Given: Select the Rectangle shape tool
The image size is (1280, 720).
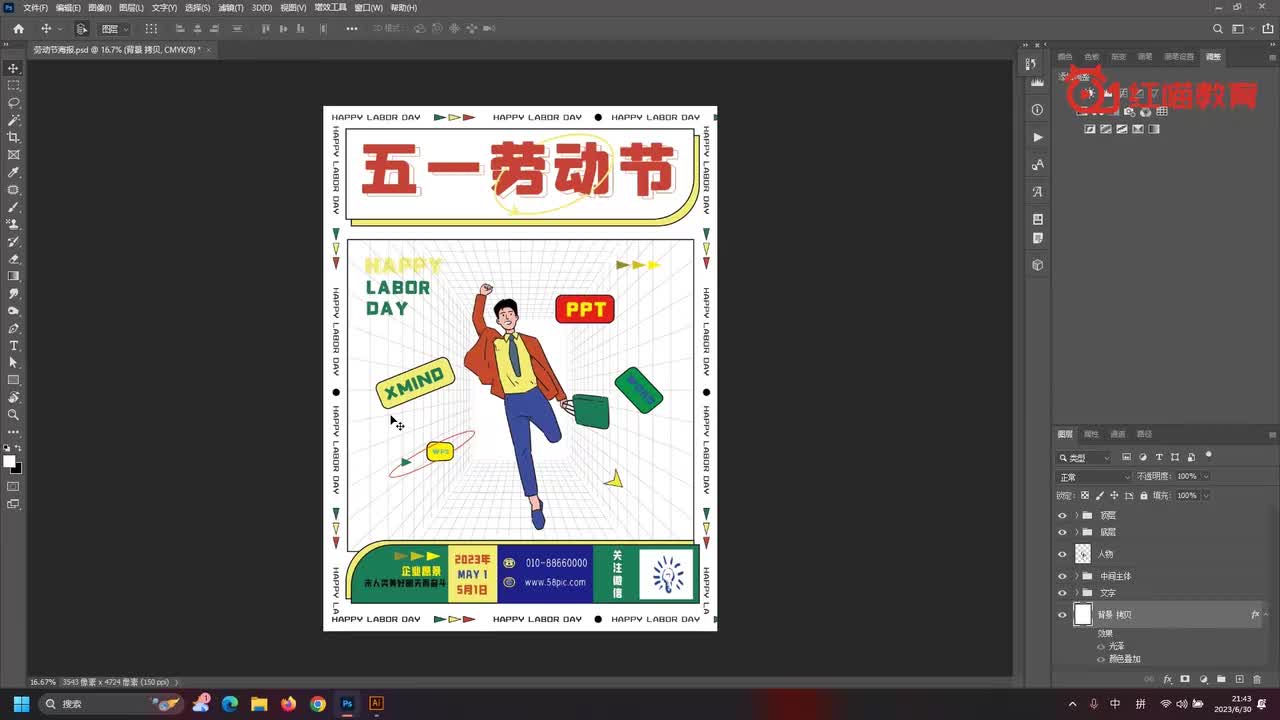Looking at the screenshot, I should 14,380.
